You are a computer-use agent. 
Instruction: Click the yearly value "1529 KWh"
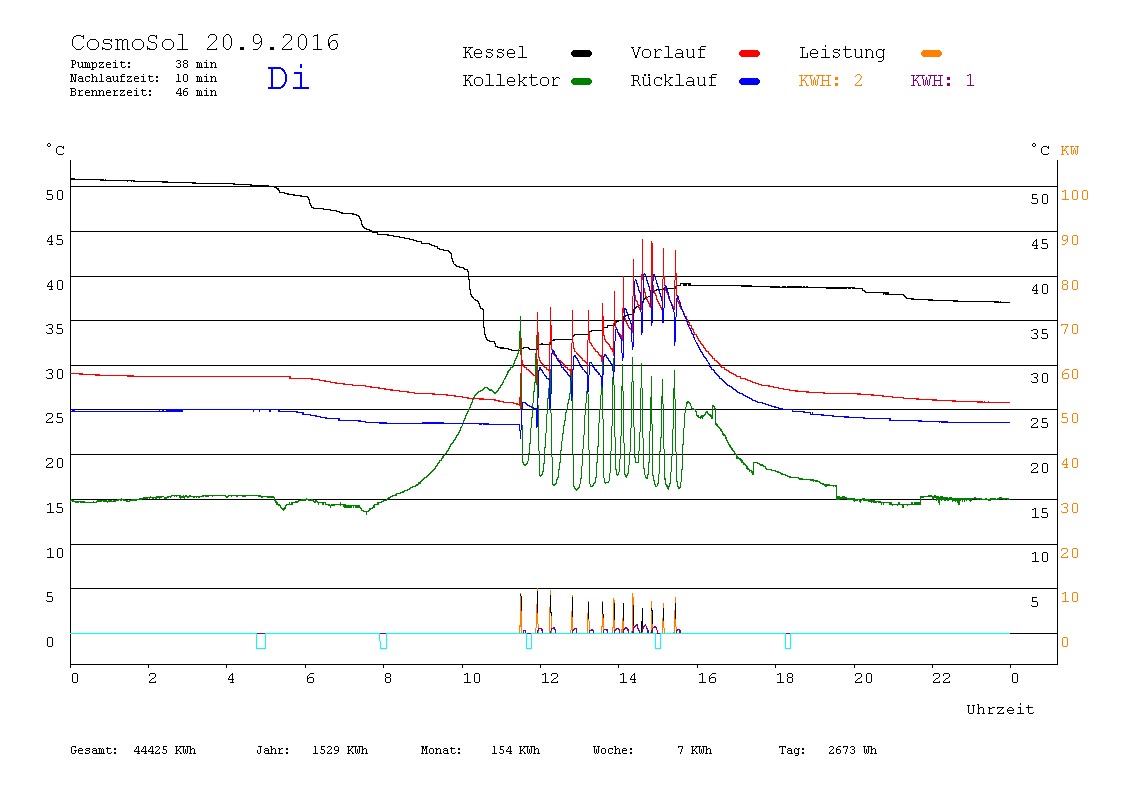pyautogui.click(x=340, y=750)
